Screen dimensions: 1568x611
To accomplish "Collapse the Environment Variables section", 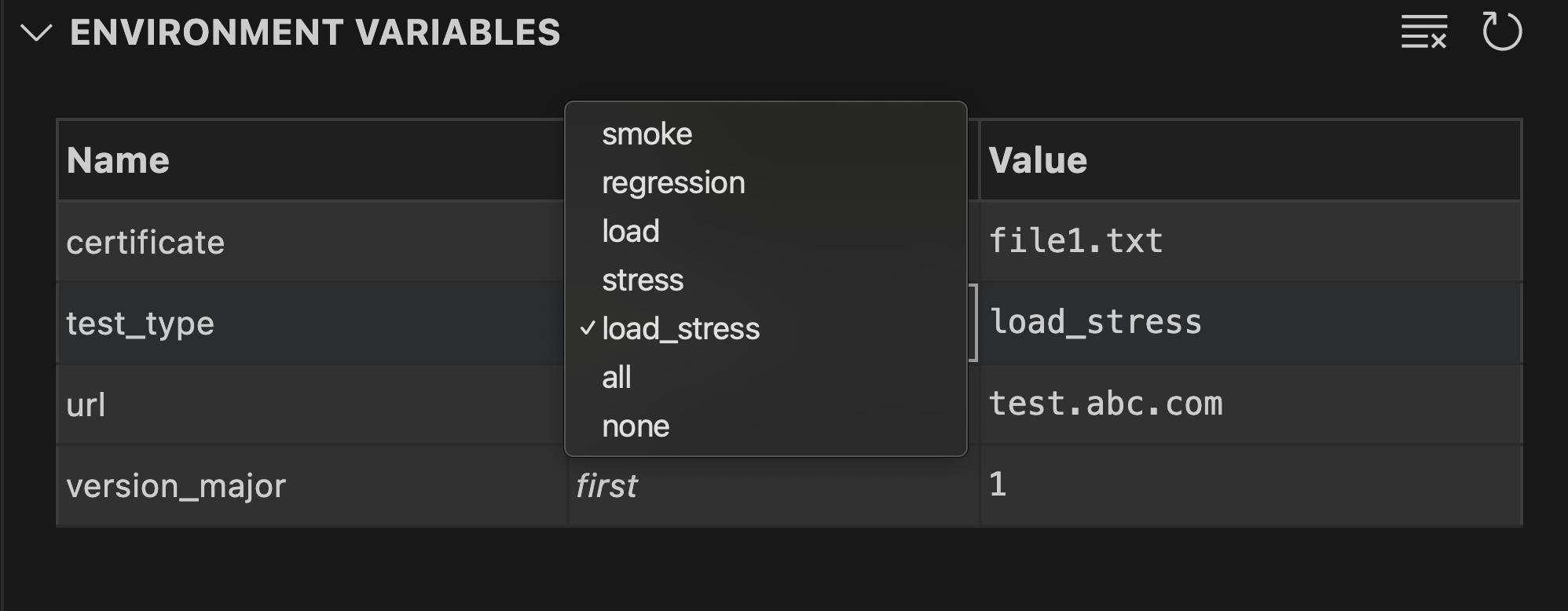I will pos(36,33).
